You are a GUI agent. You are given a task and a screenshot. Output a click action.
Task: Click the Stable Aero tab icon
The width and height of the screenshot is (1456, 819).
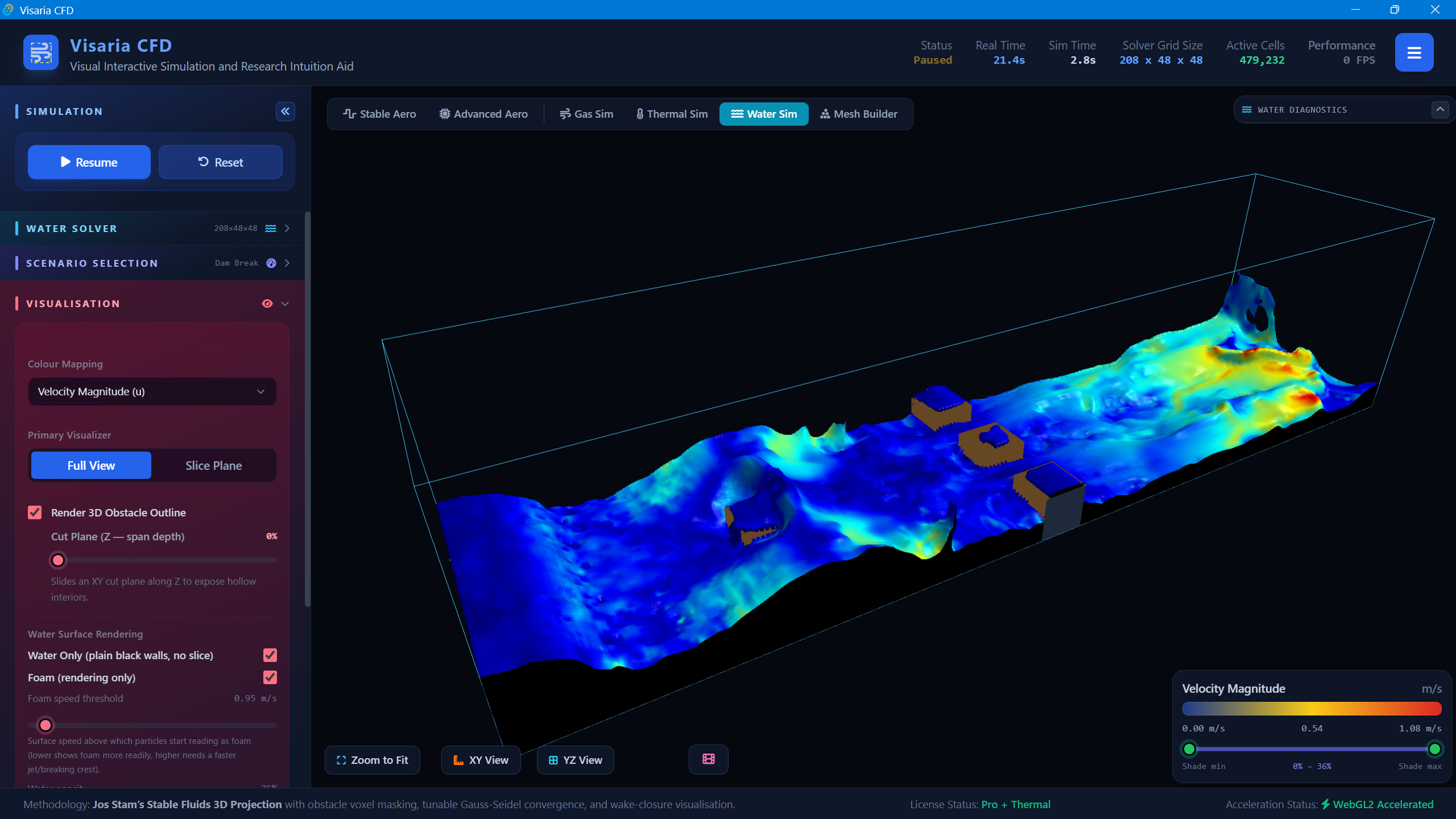point(349,114)
